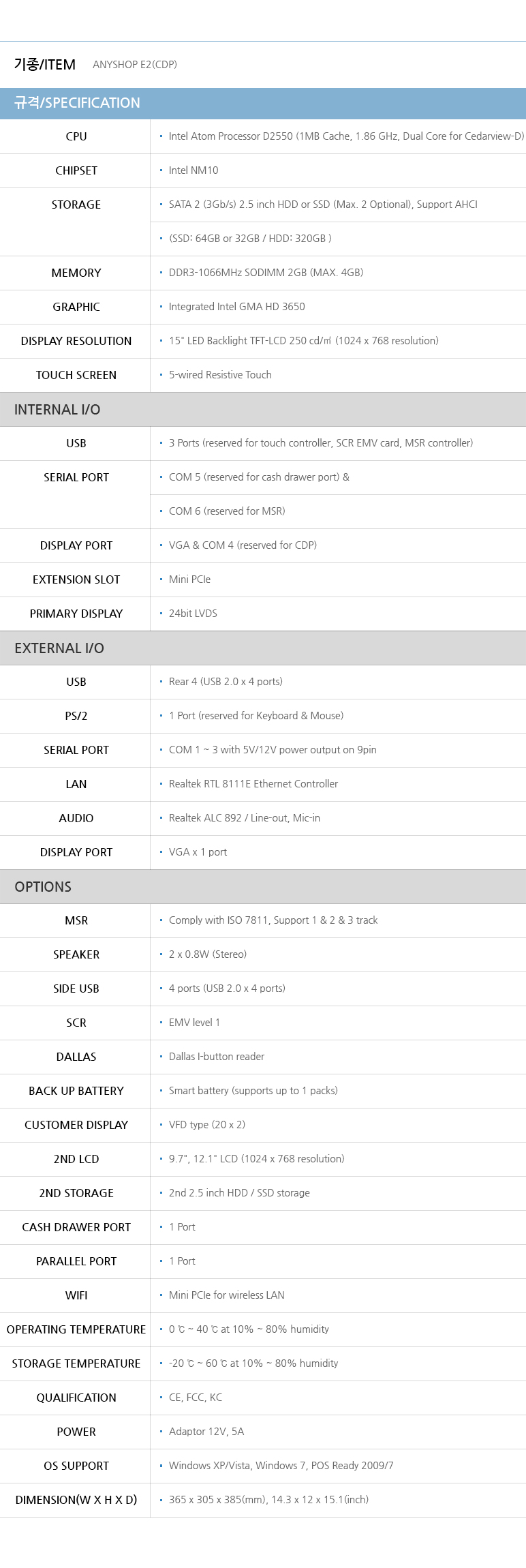526x1568 pixels.
Task: Click the COM 6 reserved for MSR text
Action: point(227,511)
